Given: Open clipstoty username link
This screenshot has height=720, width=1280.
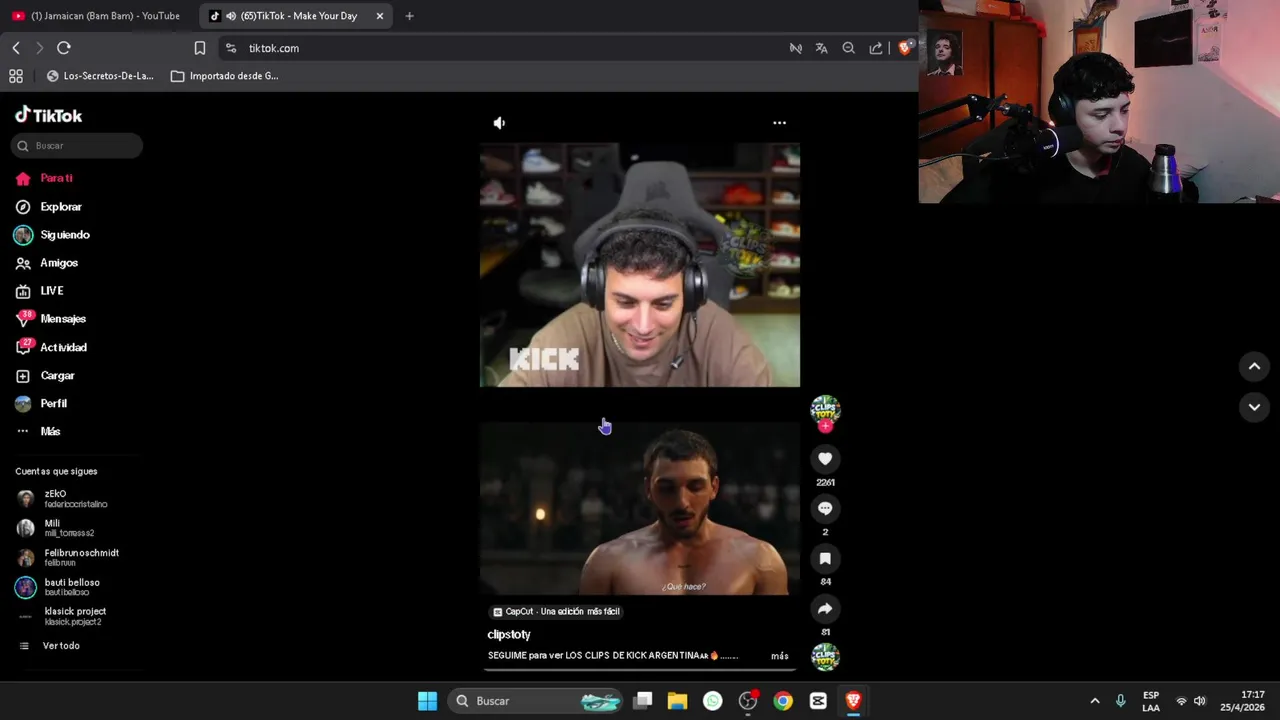Looking at the screenshot, I should [x=509, y=635].
